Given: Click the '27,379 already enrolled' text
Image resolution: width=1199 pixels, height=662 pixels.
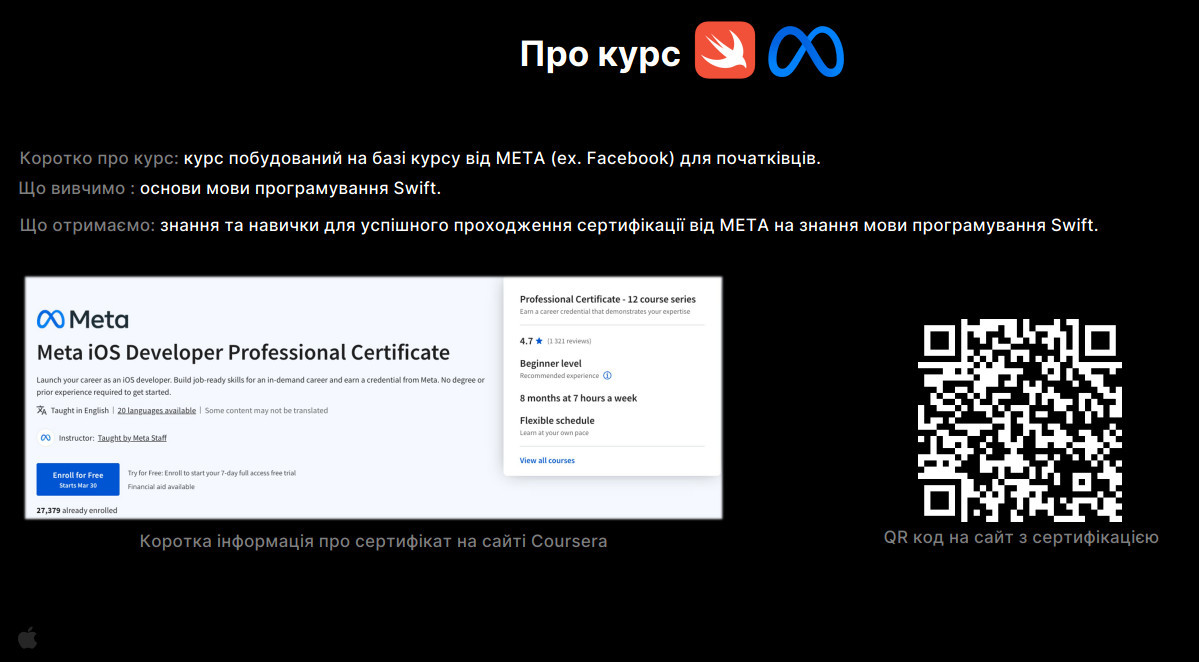Looking at the screenshot, I should click(77, 510).
